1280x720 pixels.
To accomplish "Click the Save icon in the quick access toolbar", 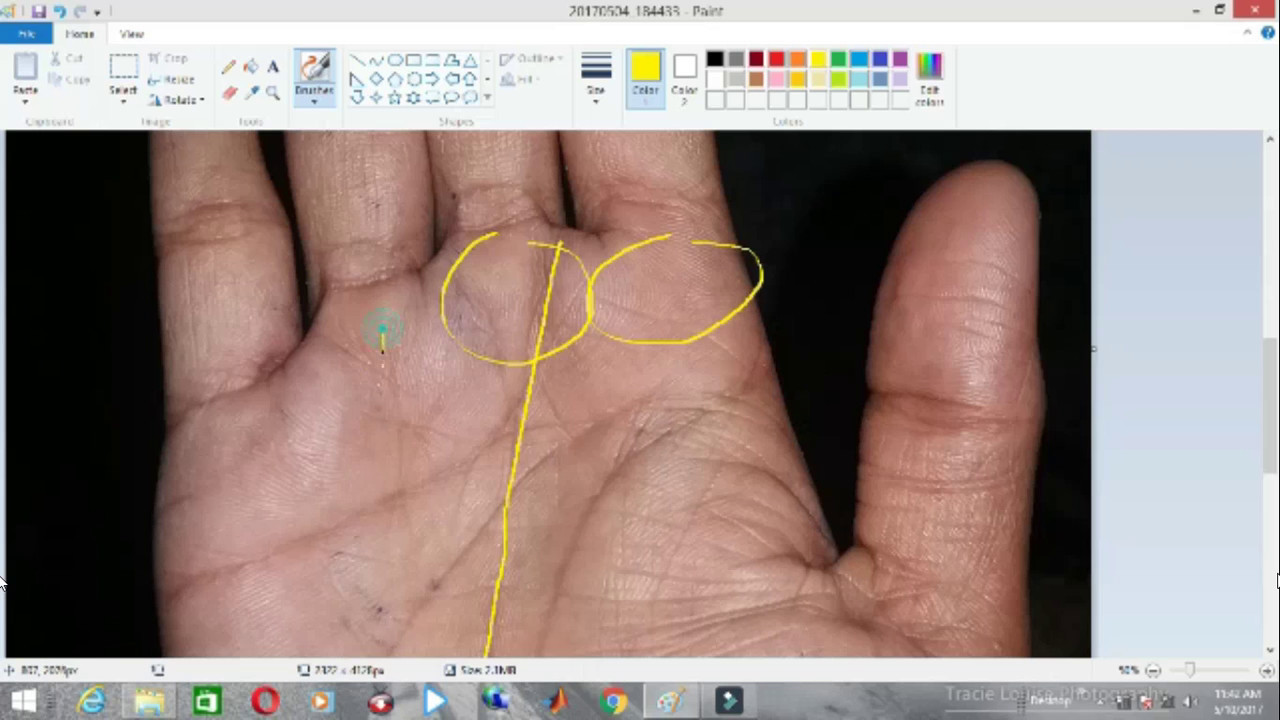I will [38, 11].
